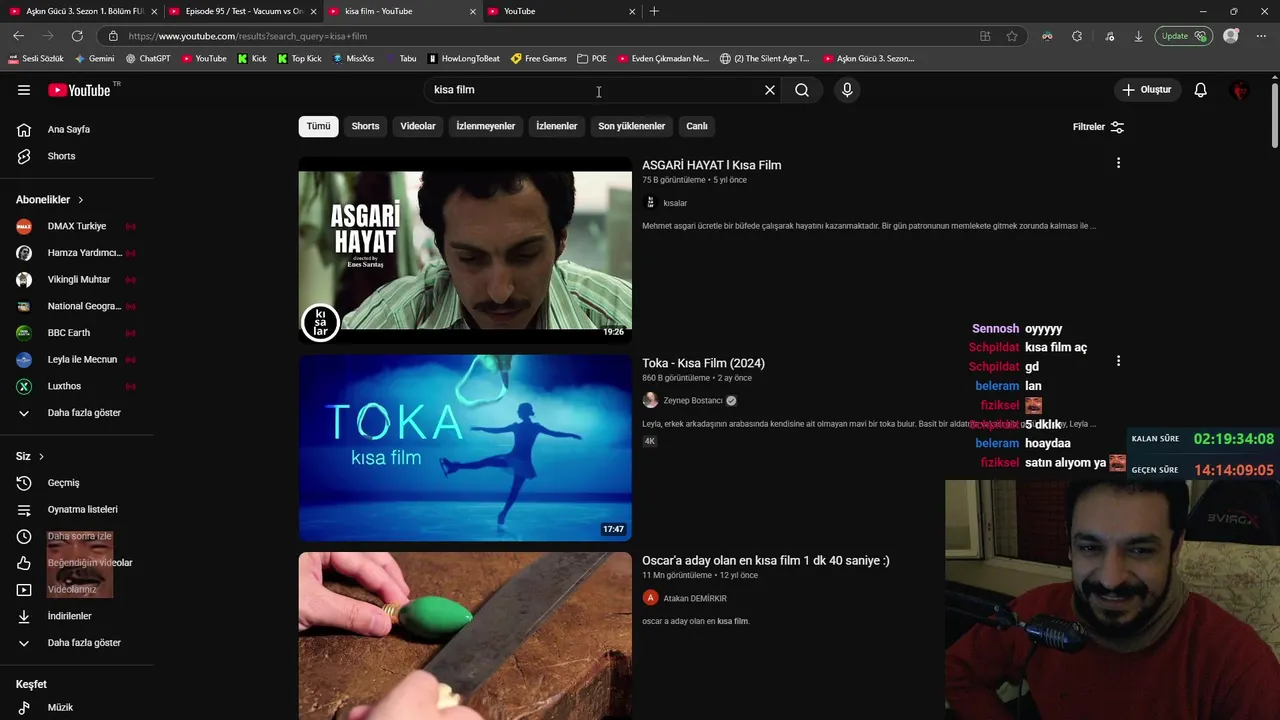The width and height of the screenshot is (1280, 720).
Task: Open the notifications bell
Action: (1201, 90)
